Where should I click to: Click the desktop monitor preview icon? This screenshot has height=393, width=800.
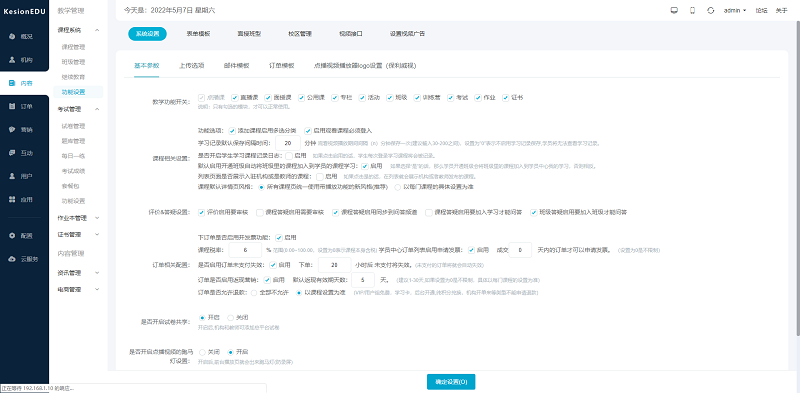(x=674, y=10)
